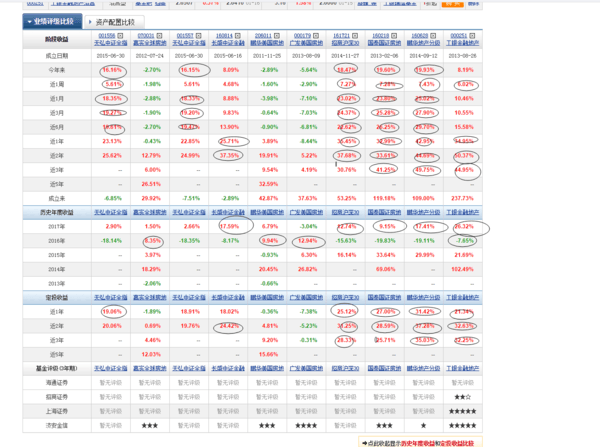The width and height of the screenshot is (600, 447).
Task: Click the 26.51% value in 近5年 row
Action: point(151,184)
